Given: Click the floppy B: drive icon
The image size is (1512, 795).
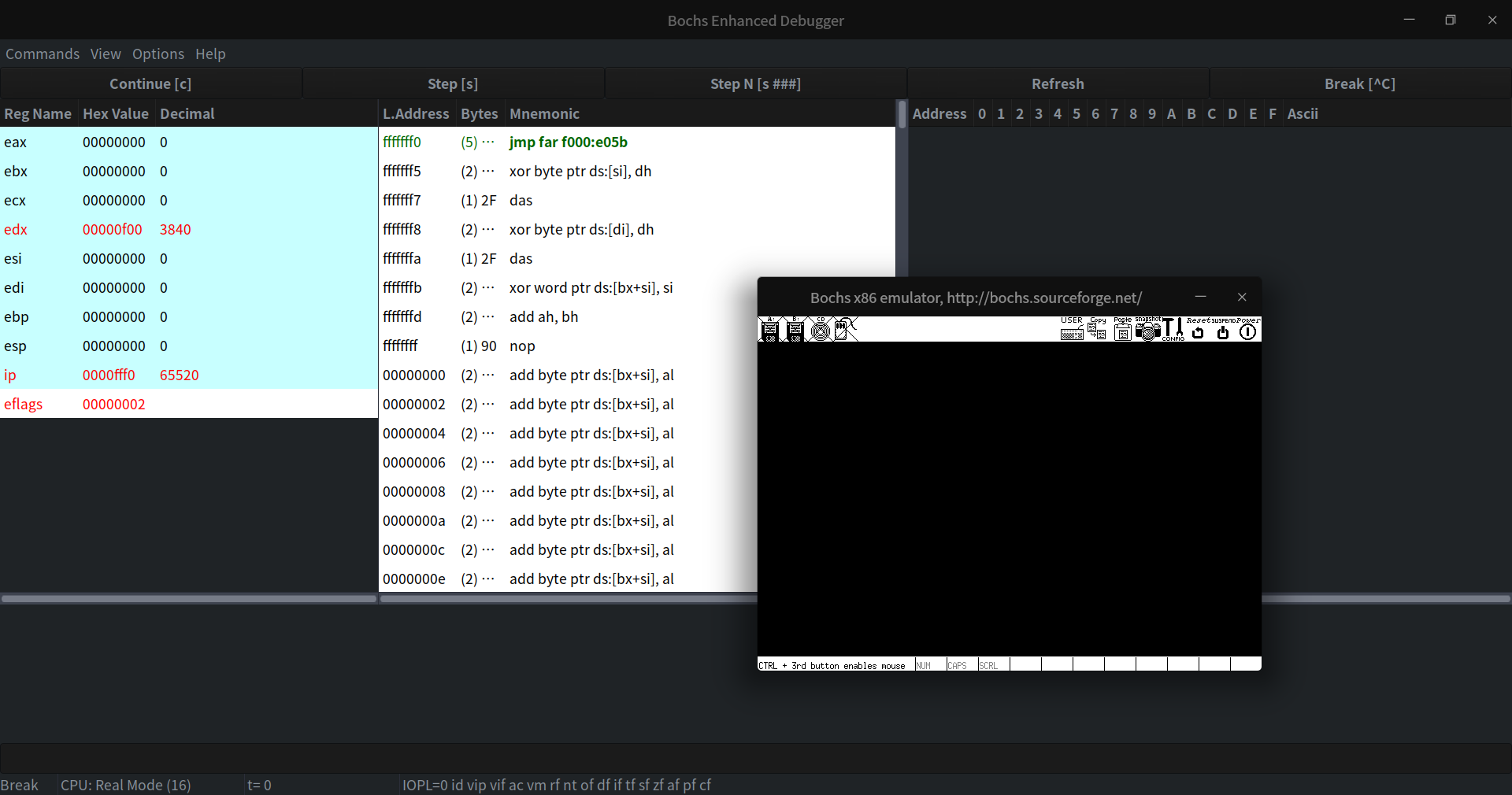Looking at the screenshot, I should click(x=795, y=330).
